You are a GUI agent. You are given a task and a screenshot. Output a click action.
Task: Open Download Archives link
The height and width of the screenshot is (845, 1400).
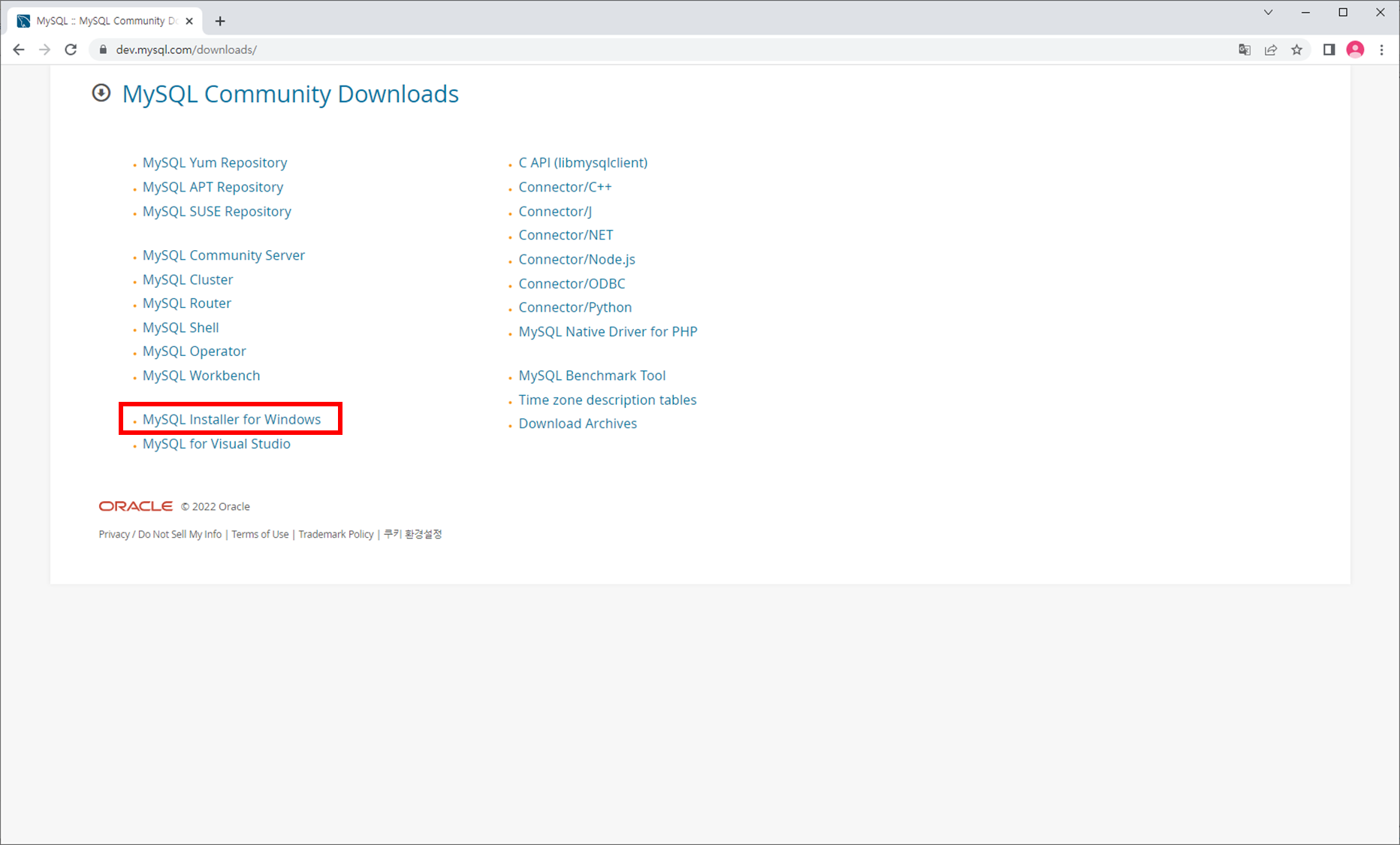(x=578, y=424)
